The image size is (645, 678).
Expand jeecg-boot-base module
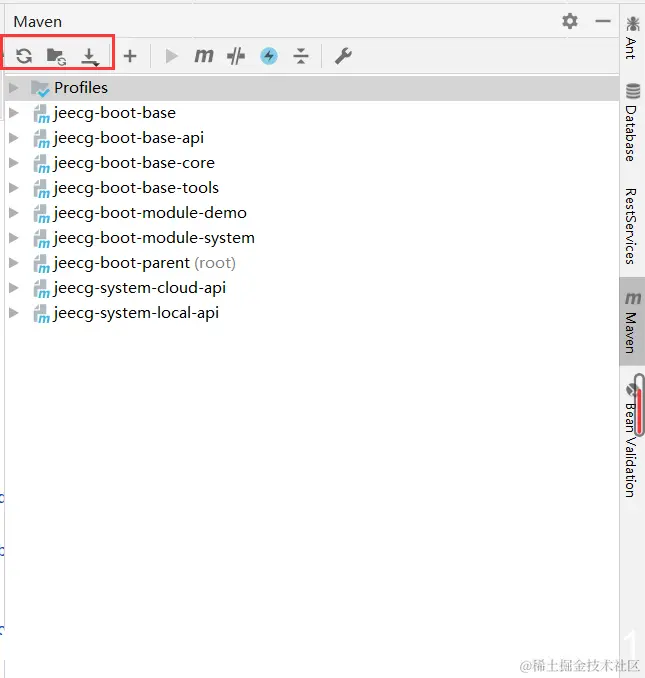14,113
